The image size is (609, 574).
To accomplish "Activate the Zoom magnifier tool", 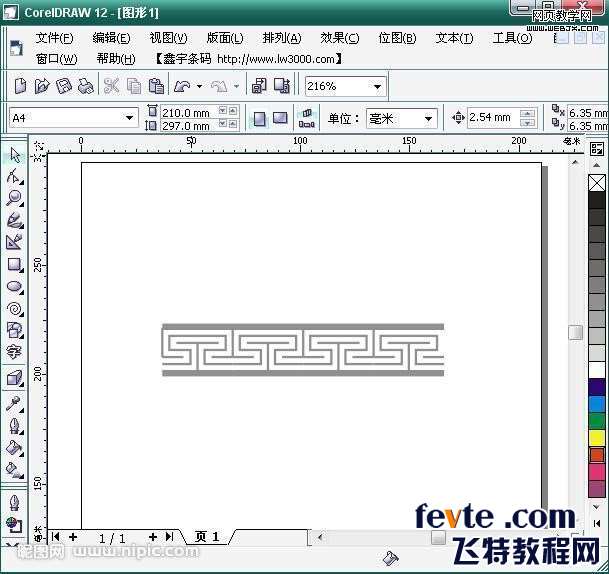I will (x=15, y=198).
